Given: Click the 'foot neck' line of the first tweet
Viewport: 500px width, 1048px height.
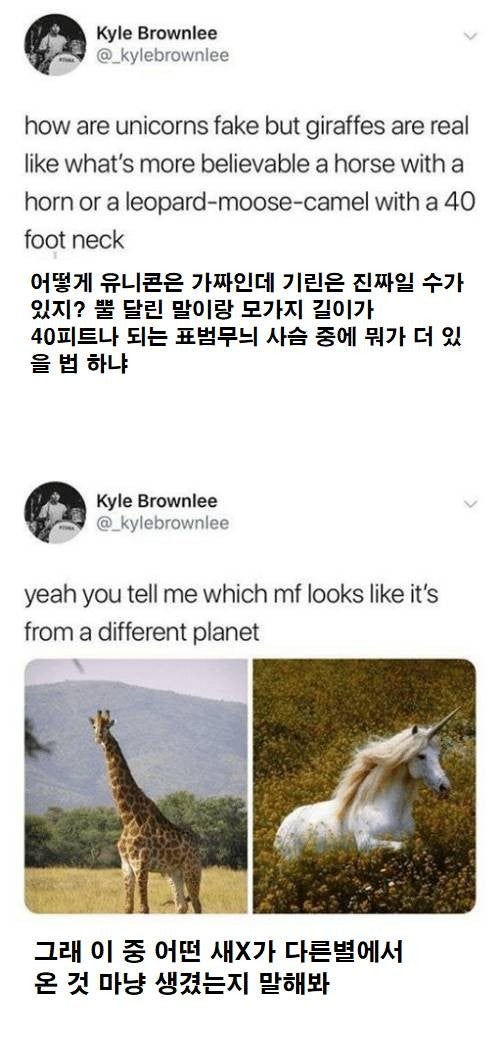Looking at the screenshot, I should tap(74, 240).
